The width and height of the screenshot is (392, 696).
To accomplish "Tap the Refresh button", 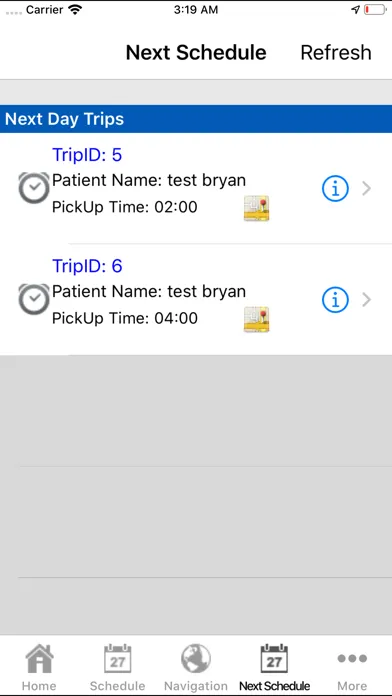I will 336,52.
